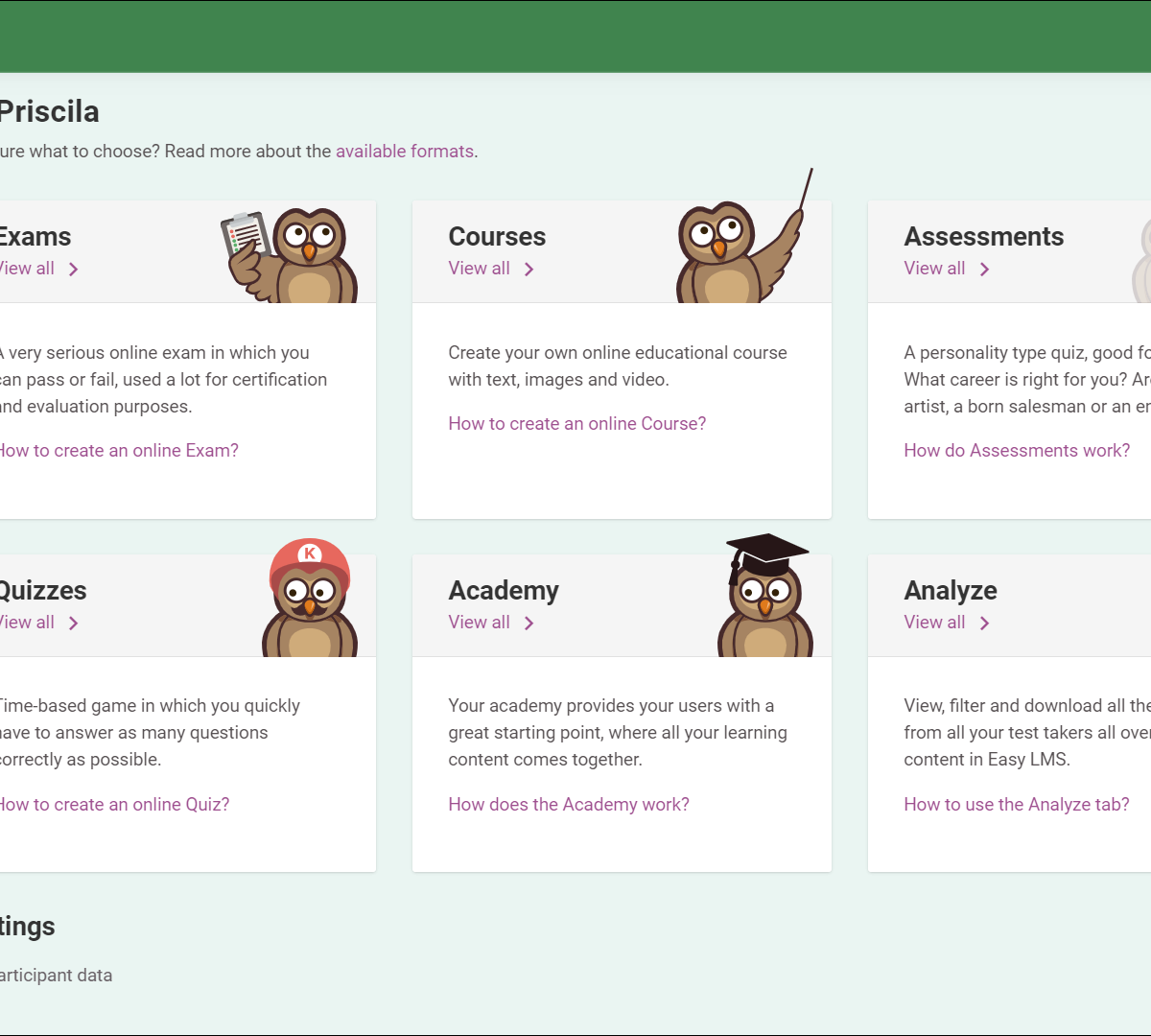
Task: Open the 'available formats' link
Action: coord(404,152)
